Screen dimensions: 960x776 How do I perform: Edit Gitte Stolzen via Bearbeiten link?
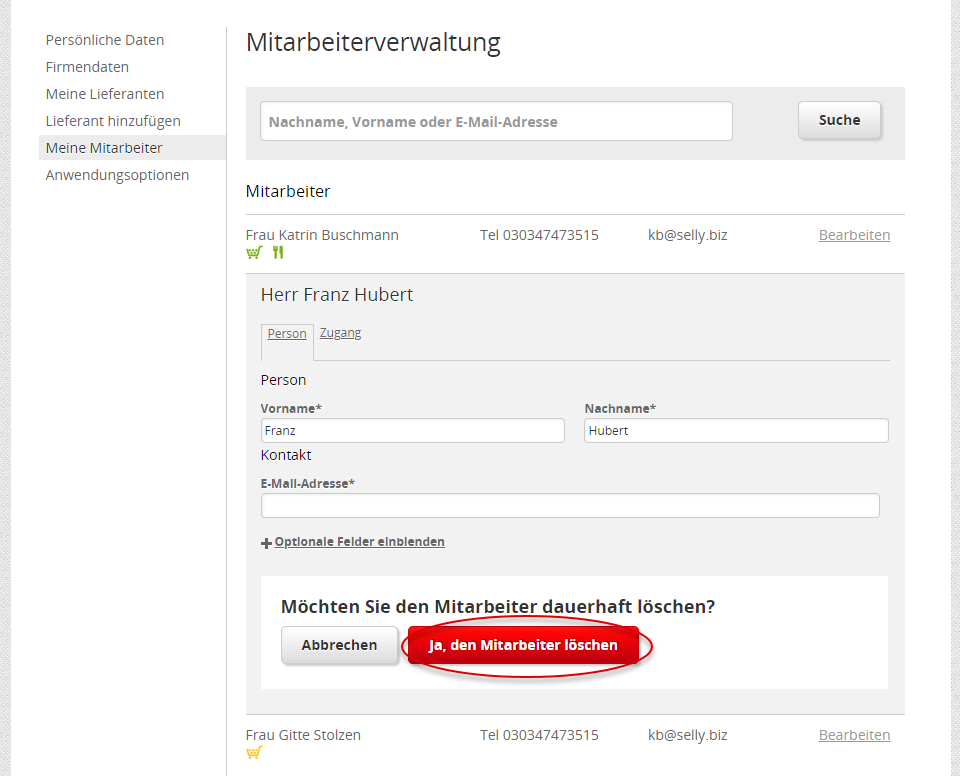(854, 735)
